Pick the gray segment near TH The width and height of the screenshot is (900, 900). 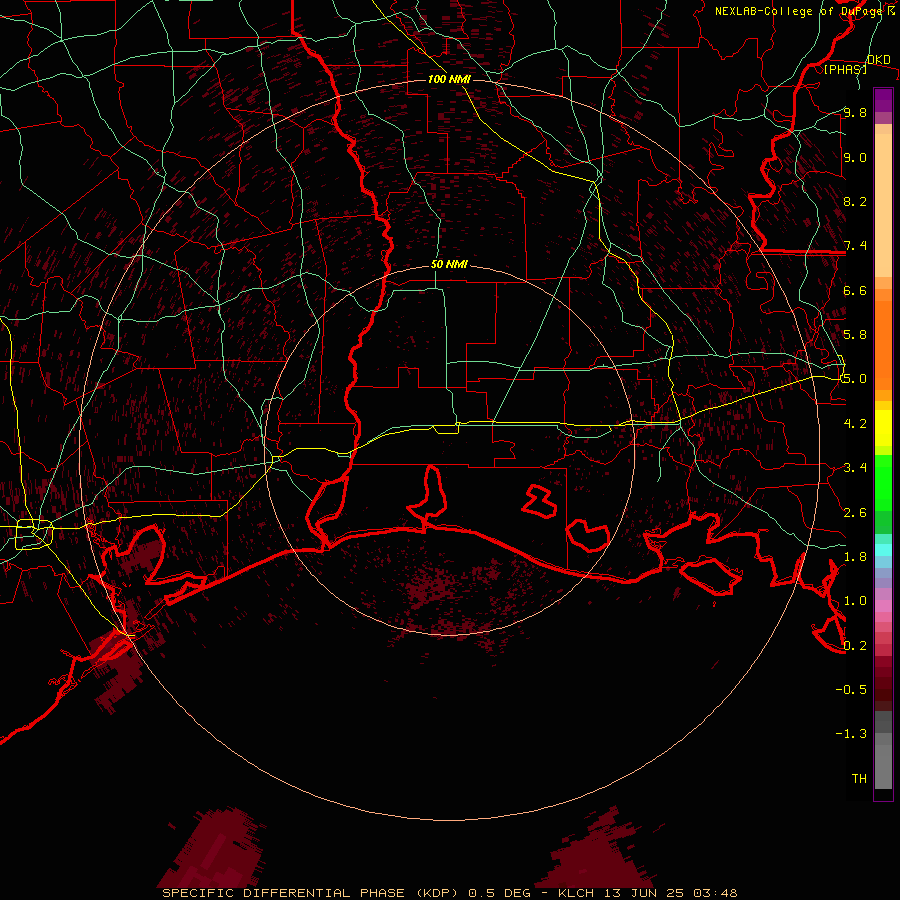[x=883, y=767]
